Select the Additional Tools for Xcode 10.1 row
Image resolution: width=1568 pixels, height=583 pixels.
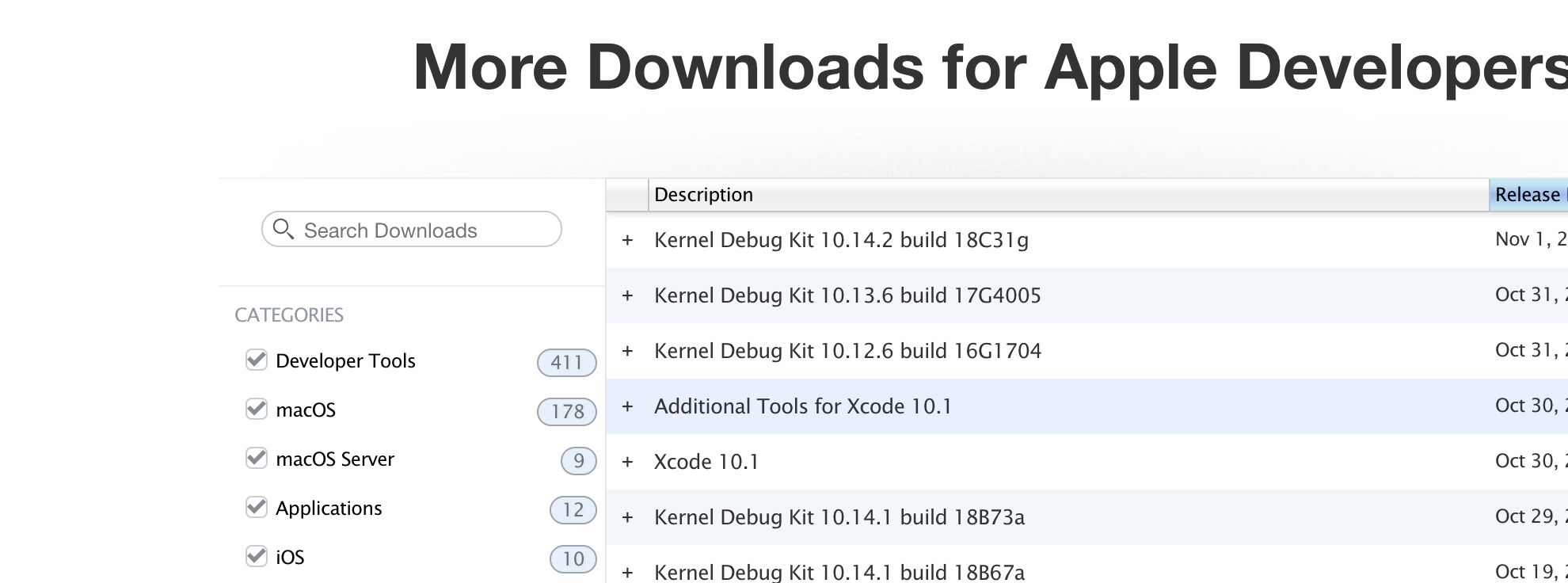click(805, 406)
